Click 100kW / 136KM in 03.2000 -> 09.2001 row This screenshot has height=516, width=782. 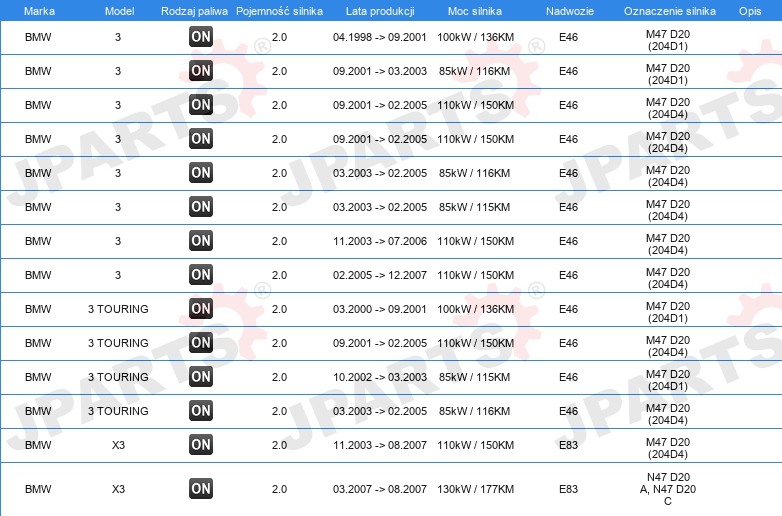[x=475, y=309]
